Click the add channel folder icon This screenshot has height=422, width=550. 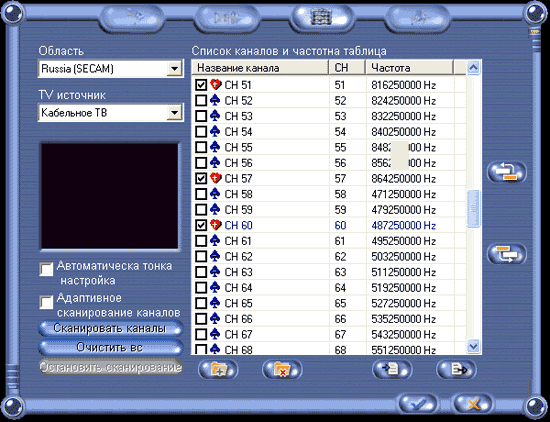click(218, 369)
